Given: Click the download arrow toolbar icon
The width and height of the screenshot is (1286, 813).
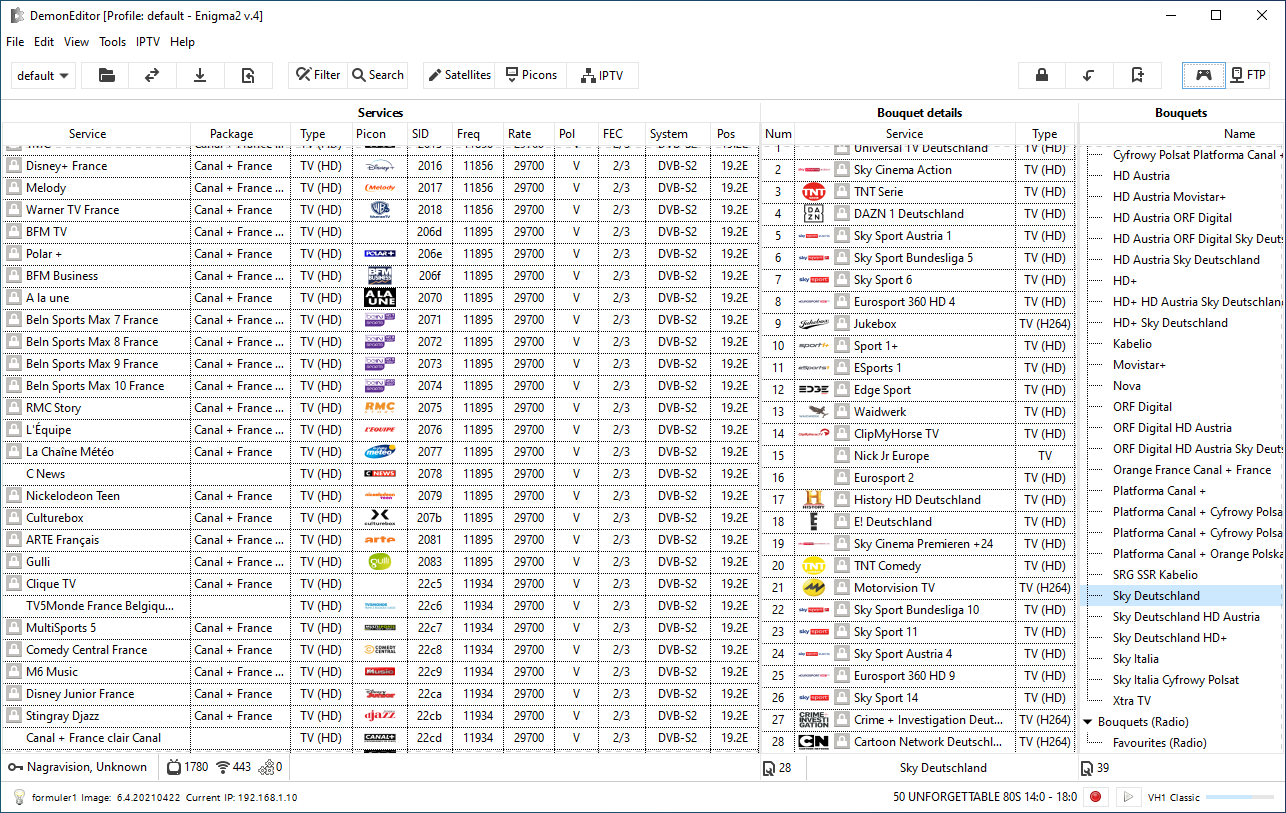Looking at the screenshot, I should pyautogui.click(x=201, y=75).
